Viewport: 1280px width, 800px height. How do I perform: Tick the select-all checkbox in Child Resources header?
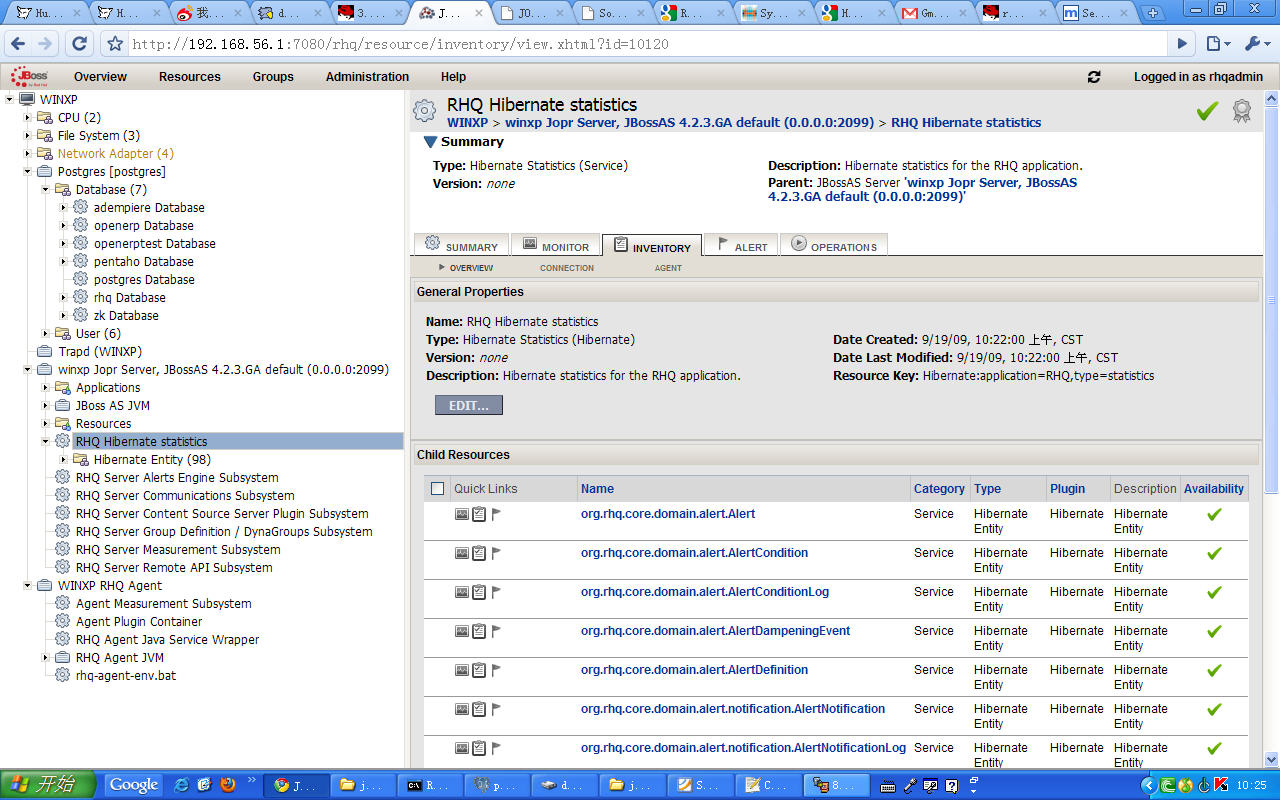[437, 489]
